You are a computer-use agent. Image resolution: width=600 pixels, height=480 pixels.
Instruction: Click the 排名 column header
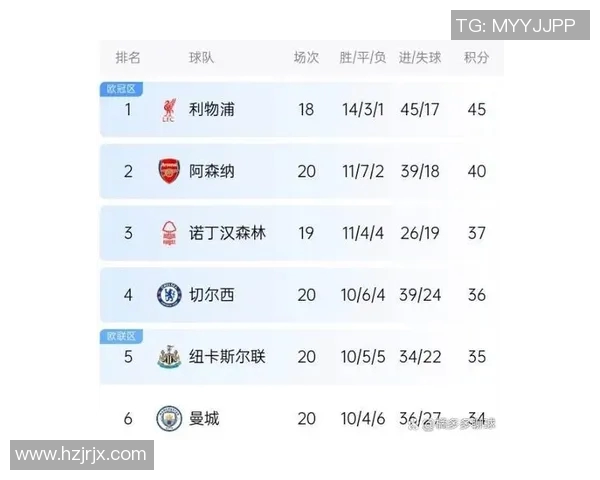[128, 57]
